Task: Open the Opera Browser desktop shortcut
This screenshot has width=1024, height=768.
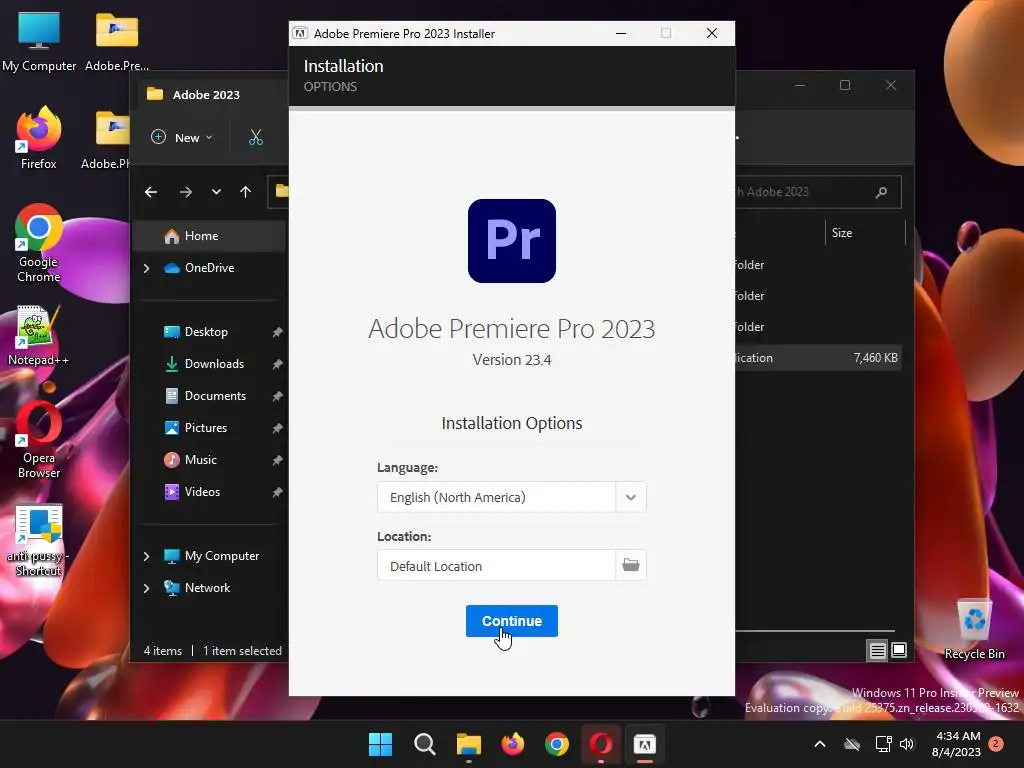Action: point(39,440)
